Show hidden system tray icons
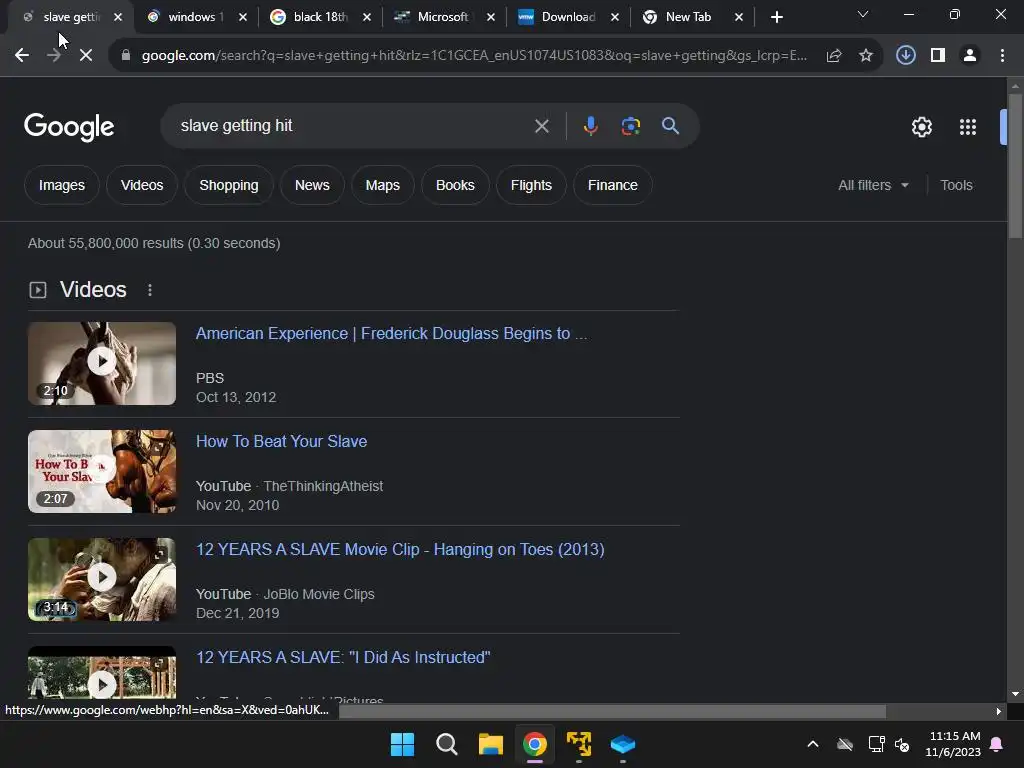This screenshot has height=768, width=1024. [x=813, y=744]
